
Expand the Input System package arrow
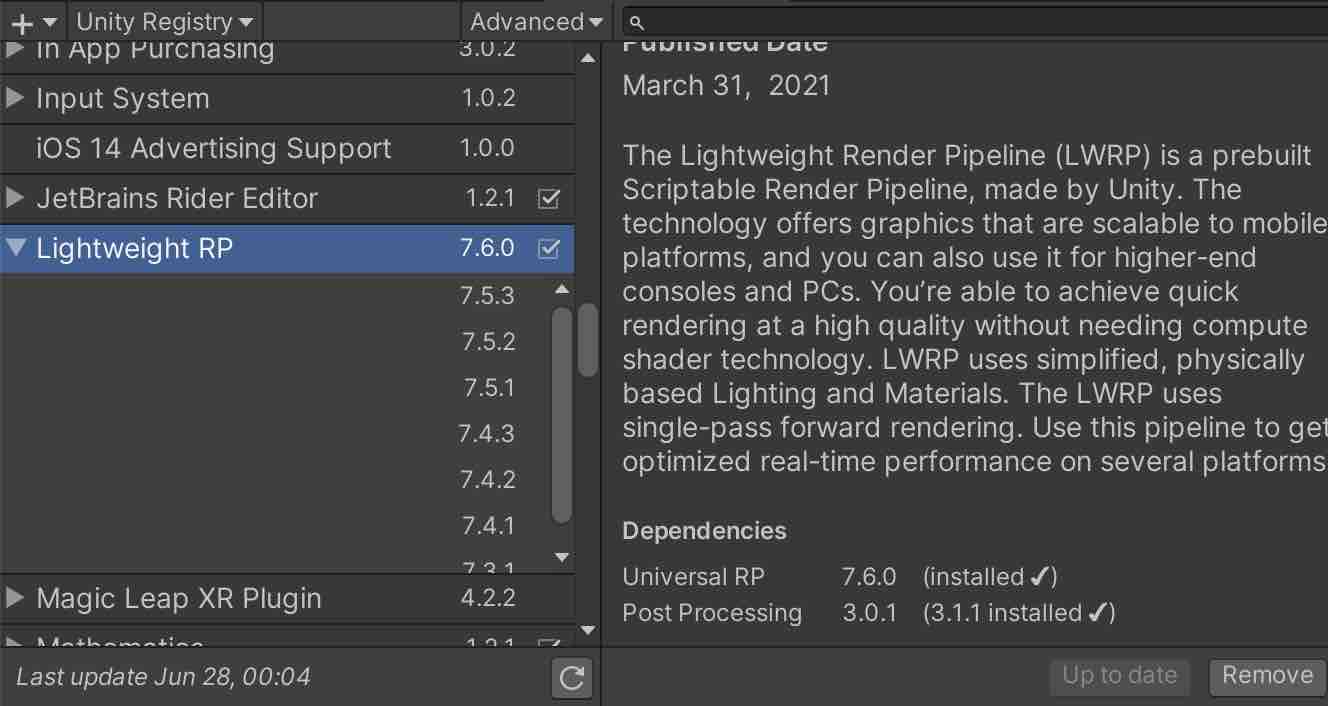pyautogui.click(x=14, y=98)
